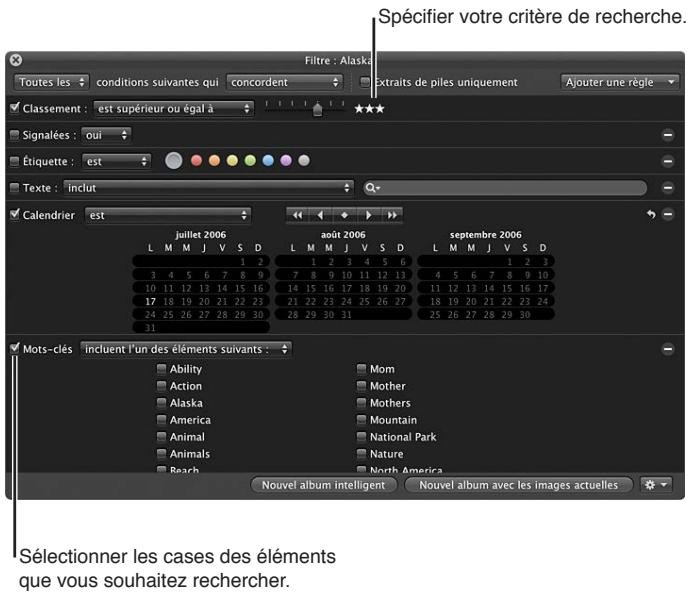
Task: Open the est supérieur ou égal à dropdown
Action: [x=173, y=109]
